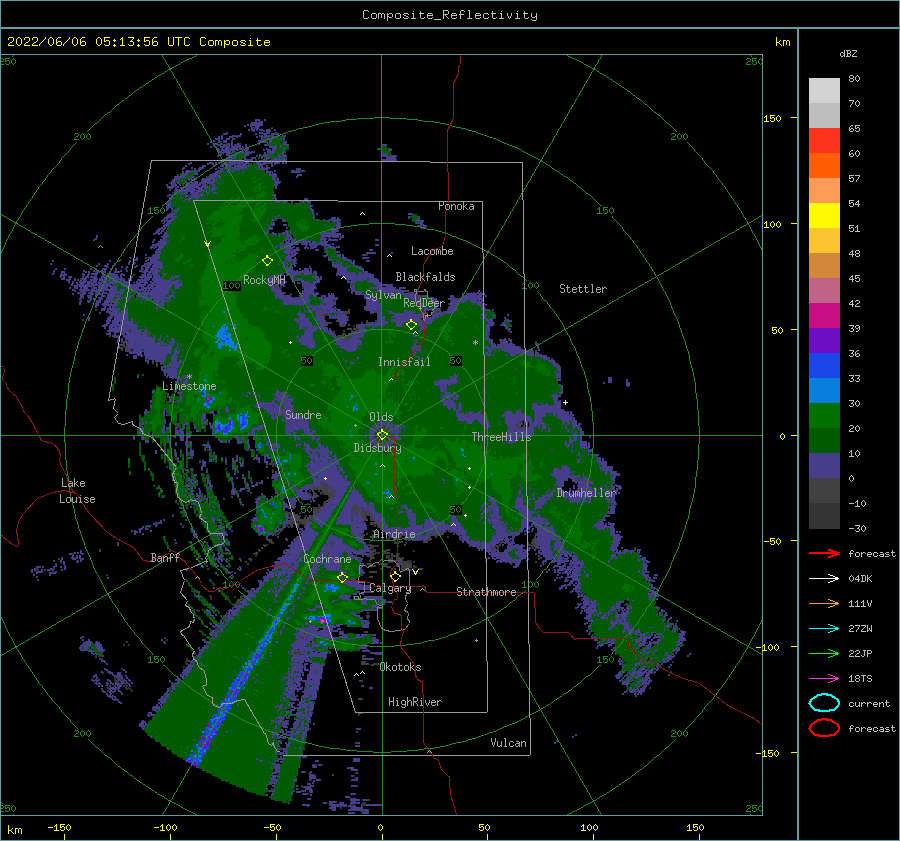This screenshot has height=841, width=900.
Task: Pick the blue 33-36 dBZ swatch
Action: pyautogui.click(x=824, y=366)
